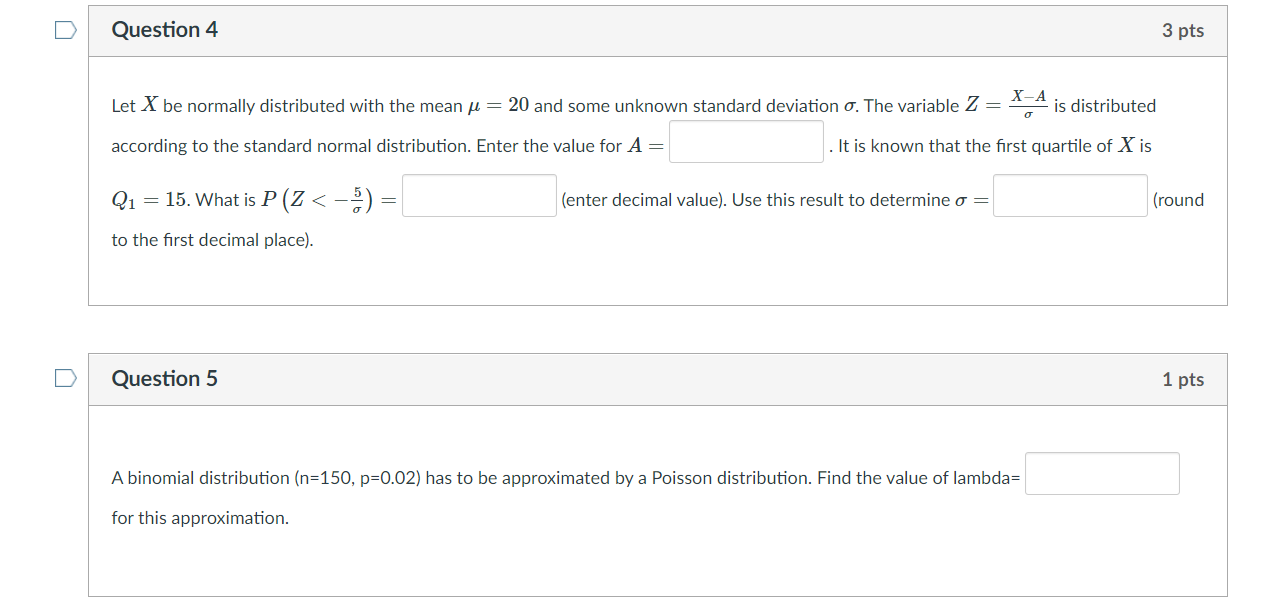The height and width of the screenshot is (608, 1266).
Task: Click the P(Z < -5/σ) answer field
Action: click(x=479, y=195)
